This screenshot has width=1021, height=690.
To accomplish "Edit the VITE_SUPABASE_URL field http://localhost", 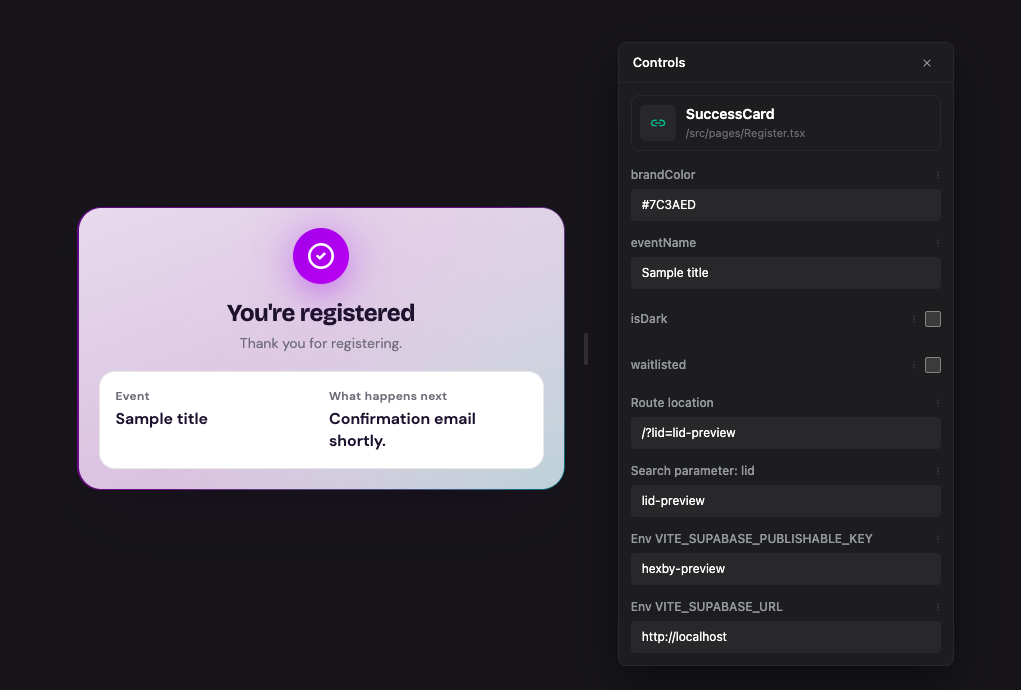I will 785,637.
